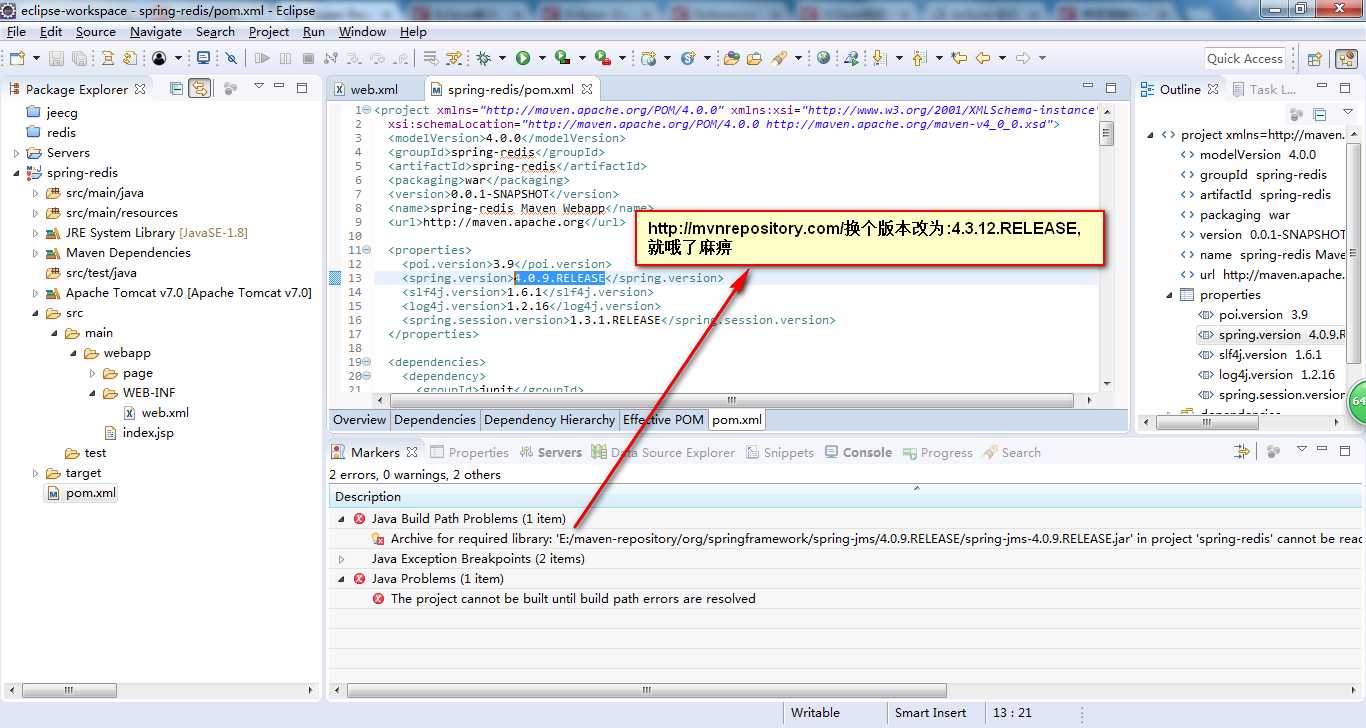Open the File menu
1366x728 pixels.
tap(16, 32)
